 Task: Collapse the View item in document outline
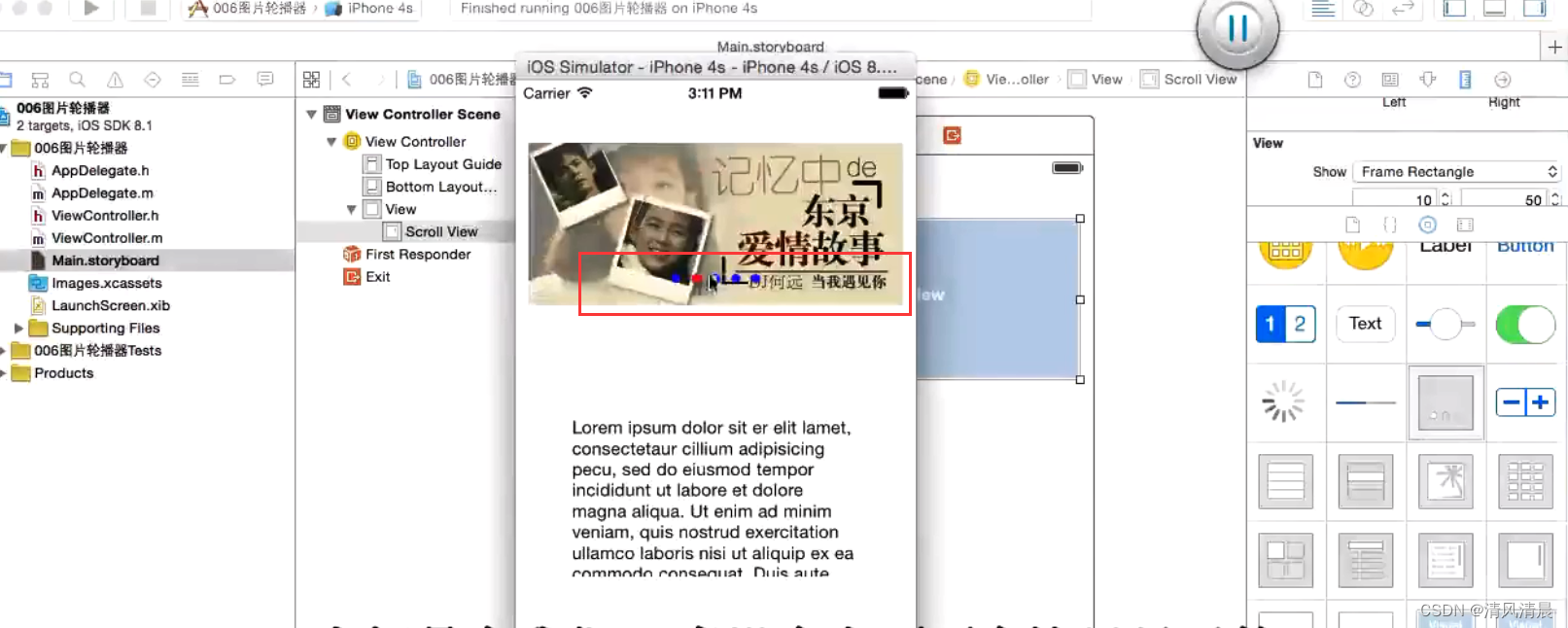pos(351,209)
